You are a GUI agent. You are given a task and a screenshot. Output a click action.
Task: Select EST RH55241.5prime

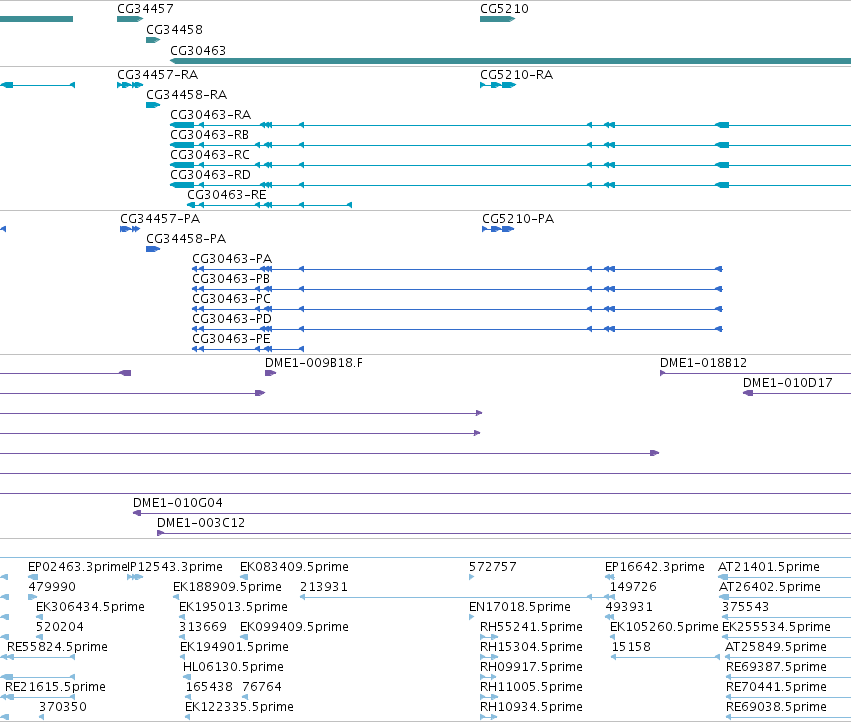pos(531,628)
